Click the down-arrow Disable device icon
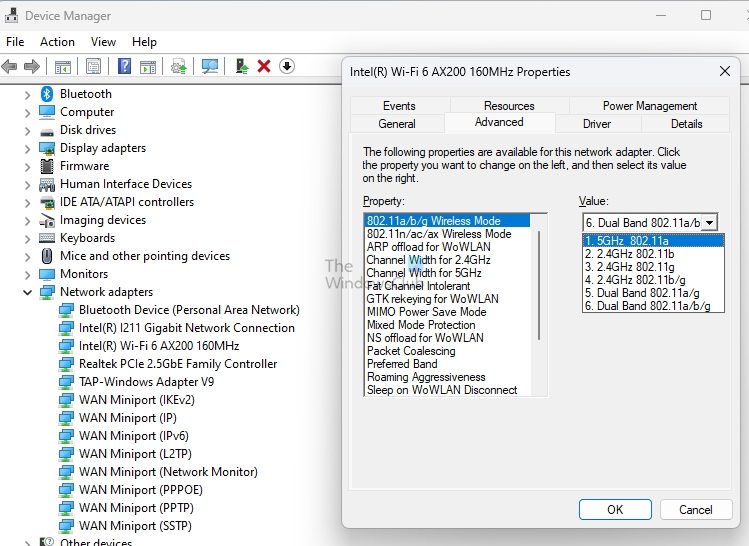 pos(287,66)
